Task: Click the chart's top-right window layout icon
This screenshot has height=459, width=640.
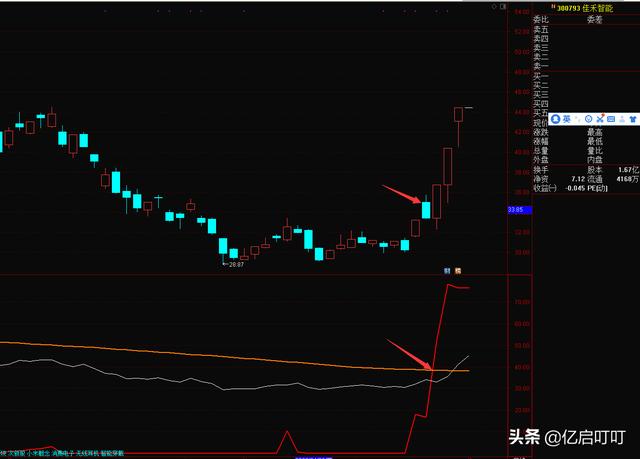Action: tap(503, 7)
